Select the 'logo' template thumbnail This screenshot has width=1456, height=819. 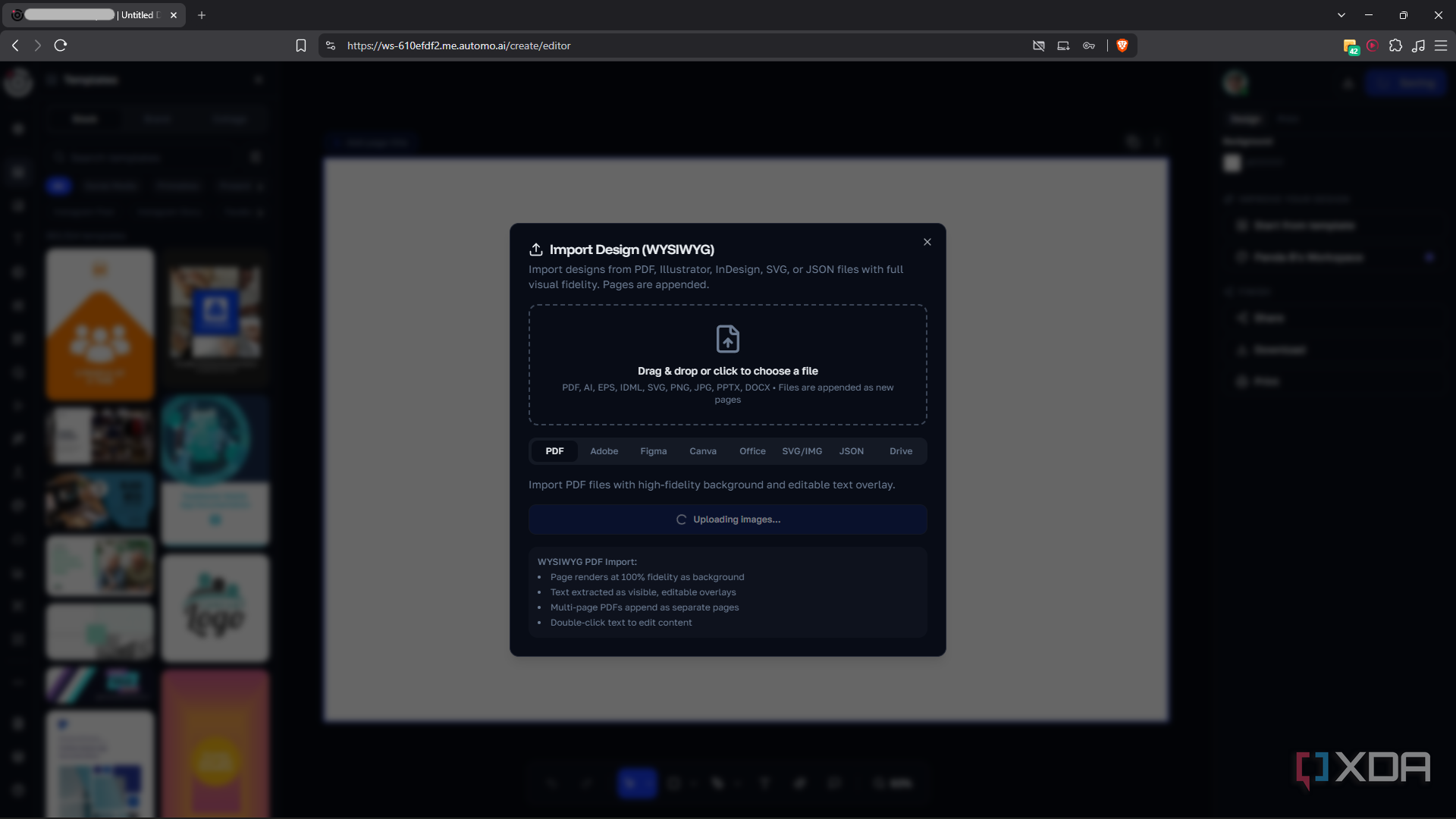215,608
